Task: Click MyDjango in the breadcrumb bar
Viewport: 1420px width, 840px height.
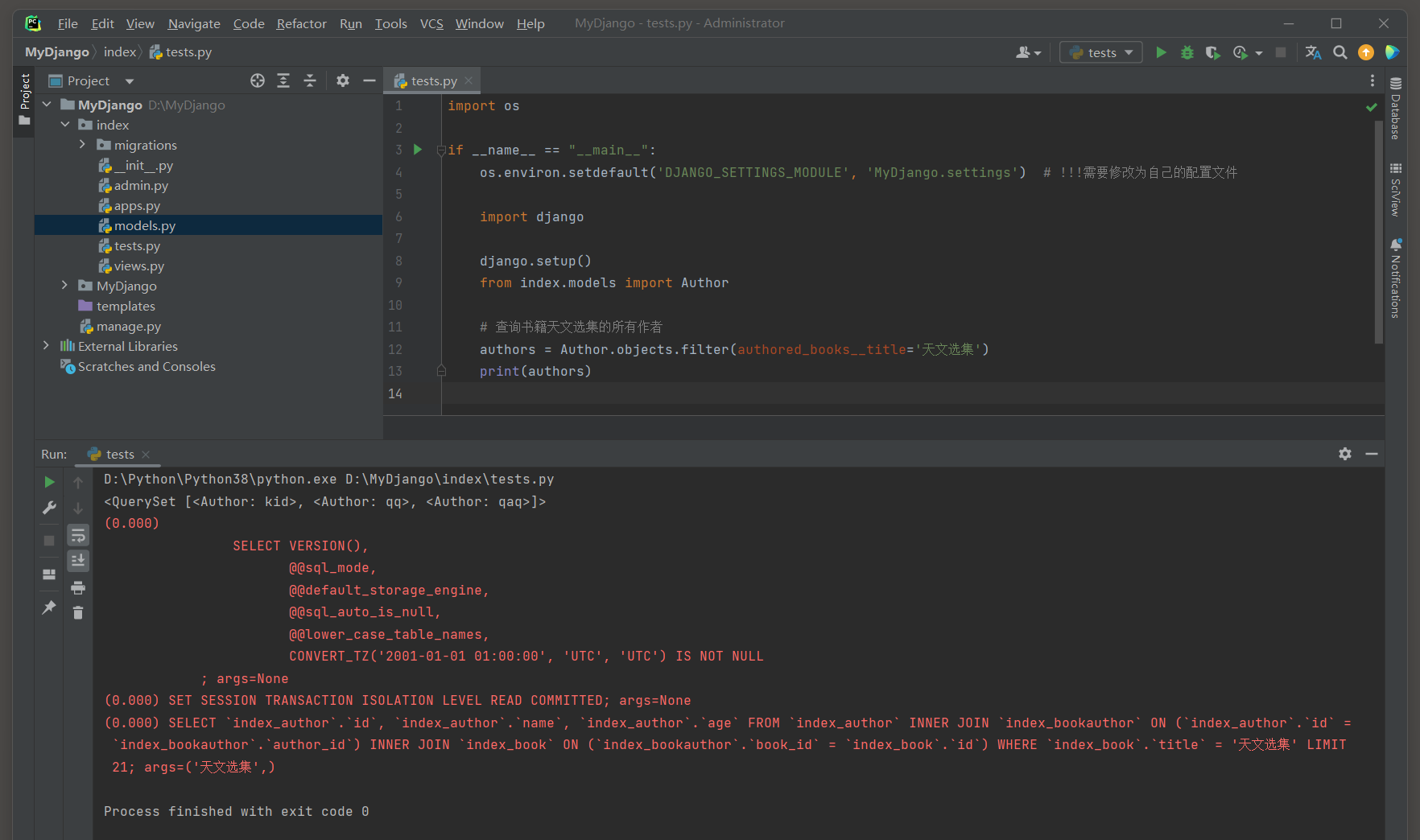Action: click(57, 52)
